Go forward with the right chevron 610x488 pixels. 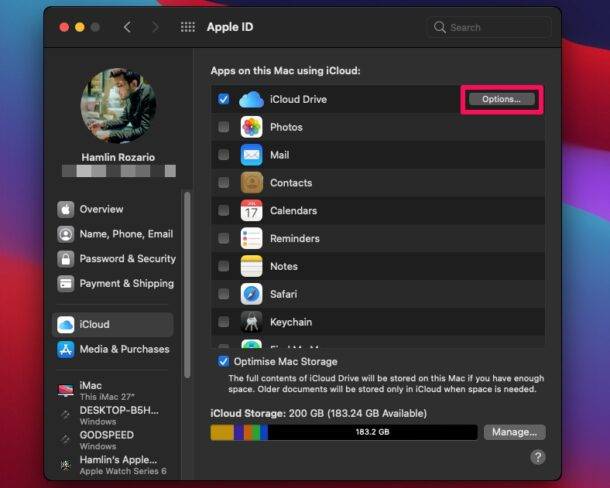pyautogui.click(x=155, y=27)
